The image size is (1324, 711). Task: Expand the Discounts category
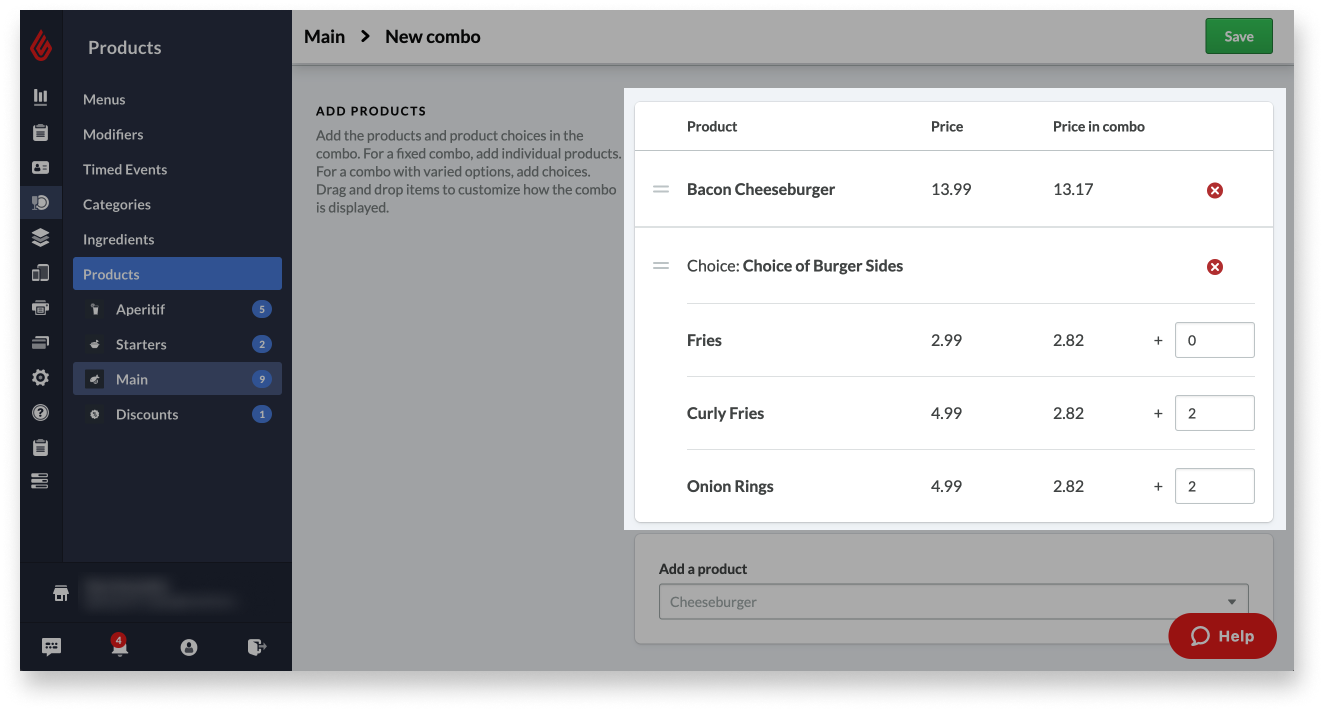tap(147, 413)
